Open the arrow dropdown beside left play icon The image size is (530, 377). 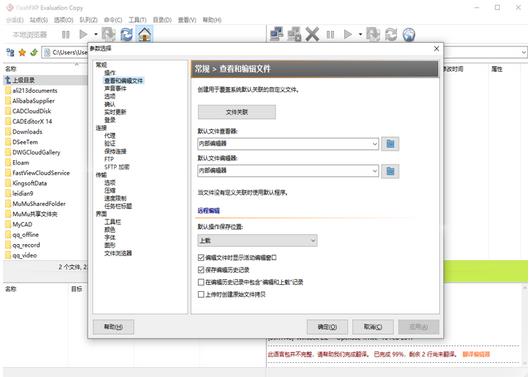(x=96, y=34)
